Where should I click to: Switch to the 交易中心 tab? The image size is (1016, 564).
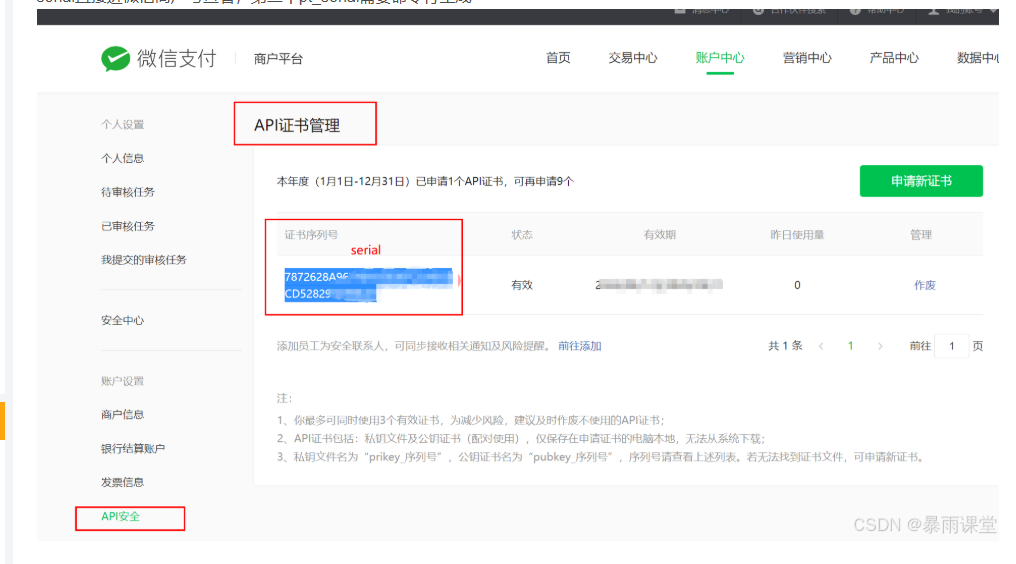click(632, 58)
